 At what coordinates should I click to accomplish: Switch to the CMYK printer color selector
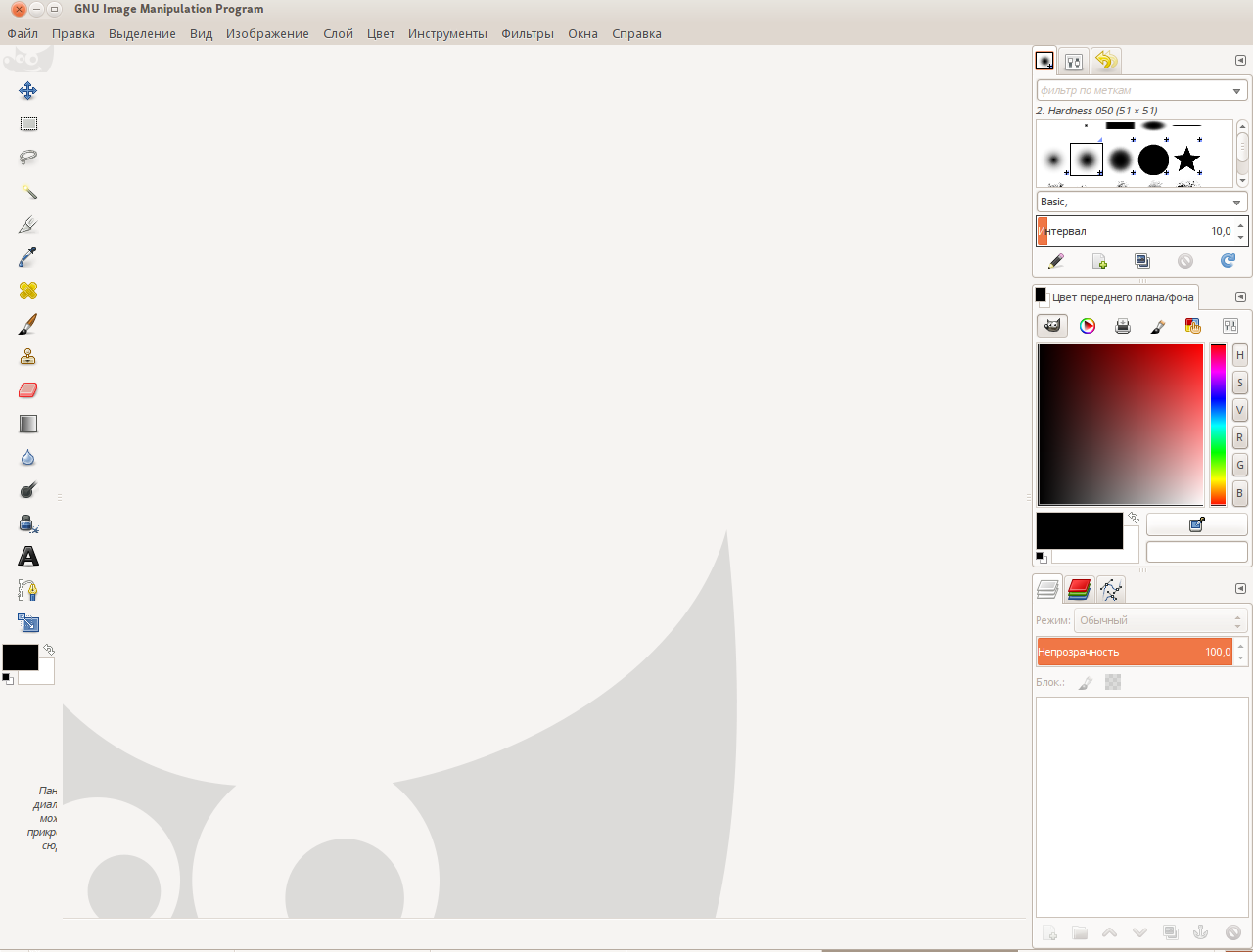(x=1123, y=326)
